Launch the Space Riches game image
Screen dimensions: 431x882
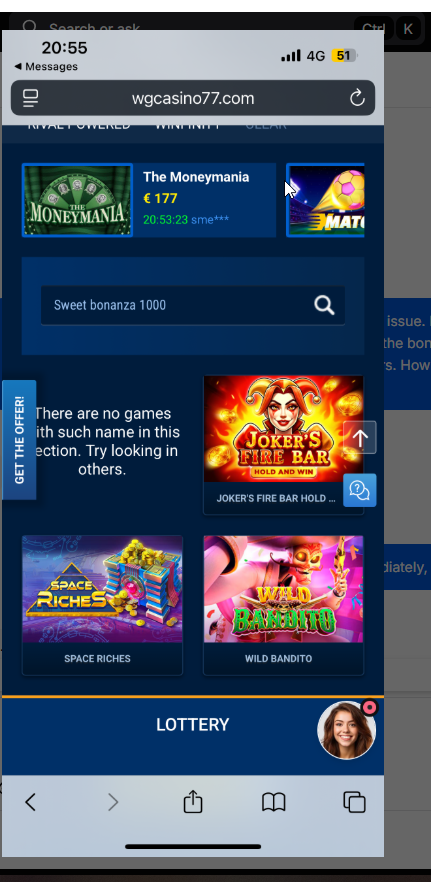tap(102, 589)
